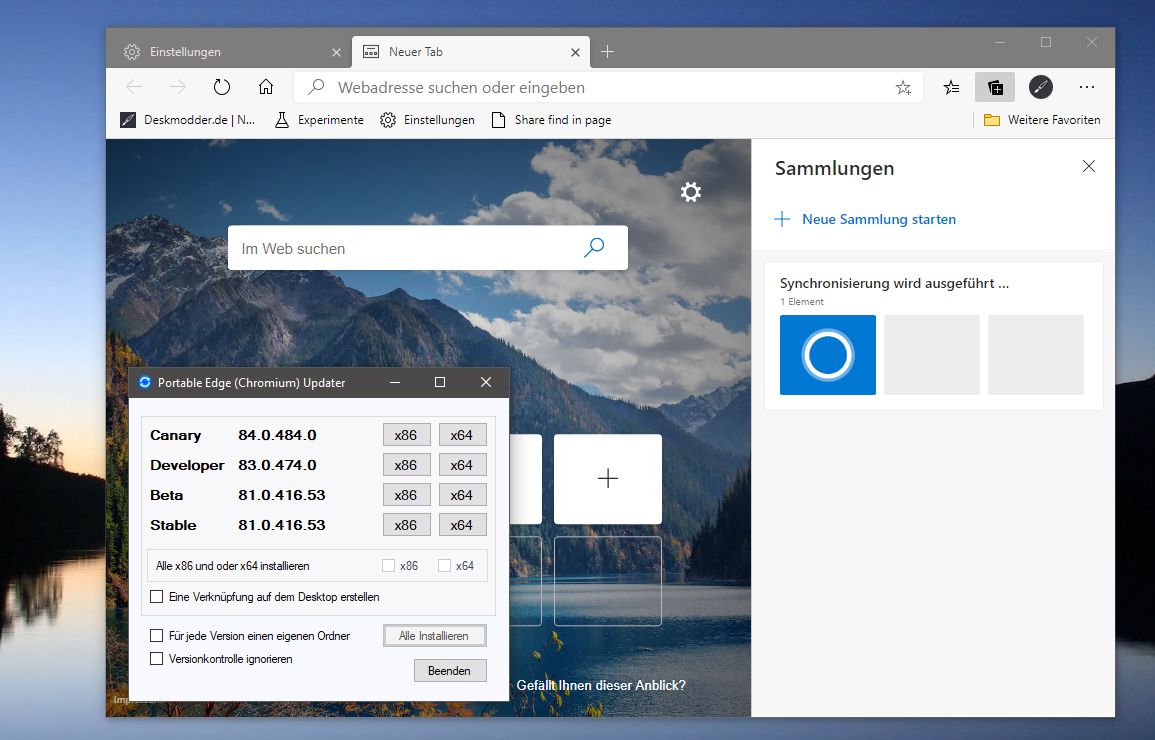Viewport: 1155px width, 740px height.
Task: Click the magnifier in the web search box
Action: 594,247
